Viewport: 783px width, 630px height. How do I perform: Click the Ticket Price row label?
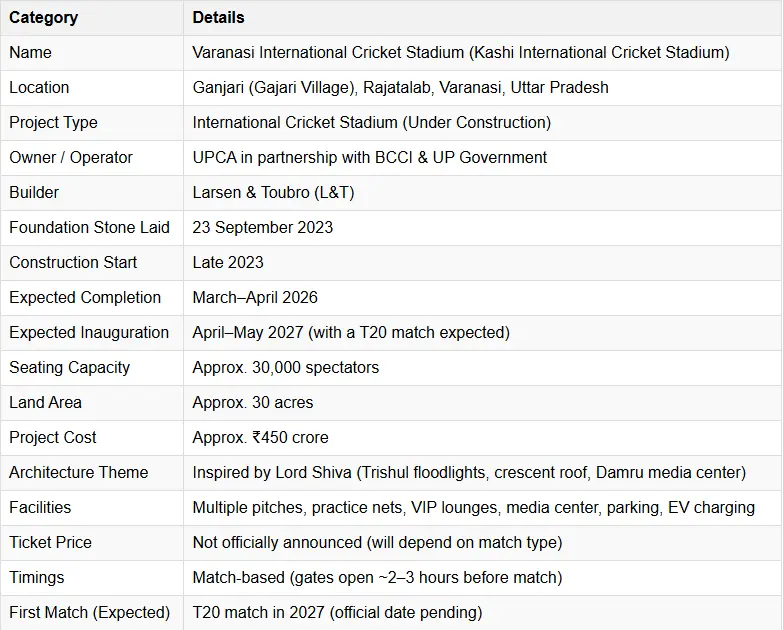point(50,542)
